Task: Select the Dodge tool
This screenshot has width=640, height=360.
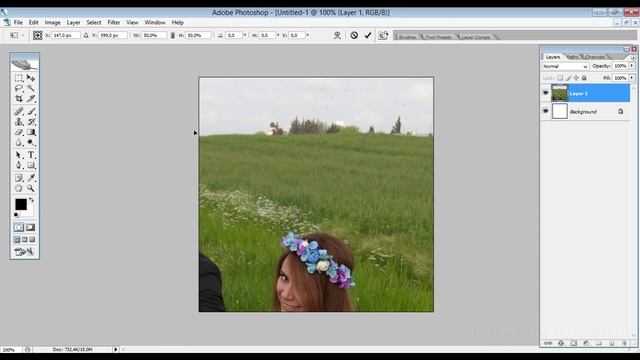Action: pyautogui.click(x=31, y=142)
